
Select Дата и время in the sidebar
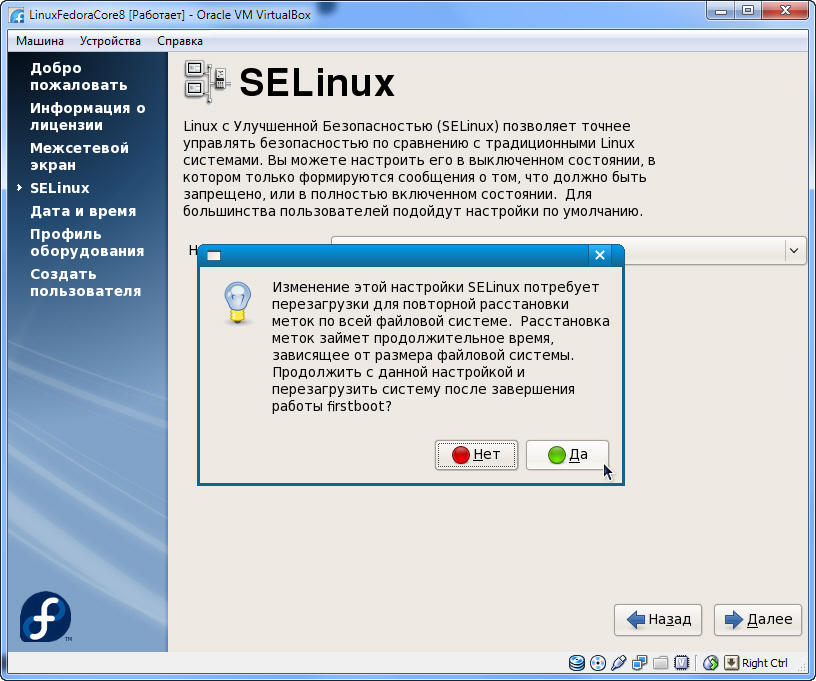pos(83,211)
